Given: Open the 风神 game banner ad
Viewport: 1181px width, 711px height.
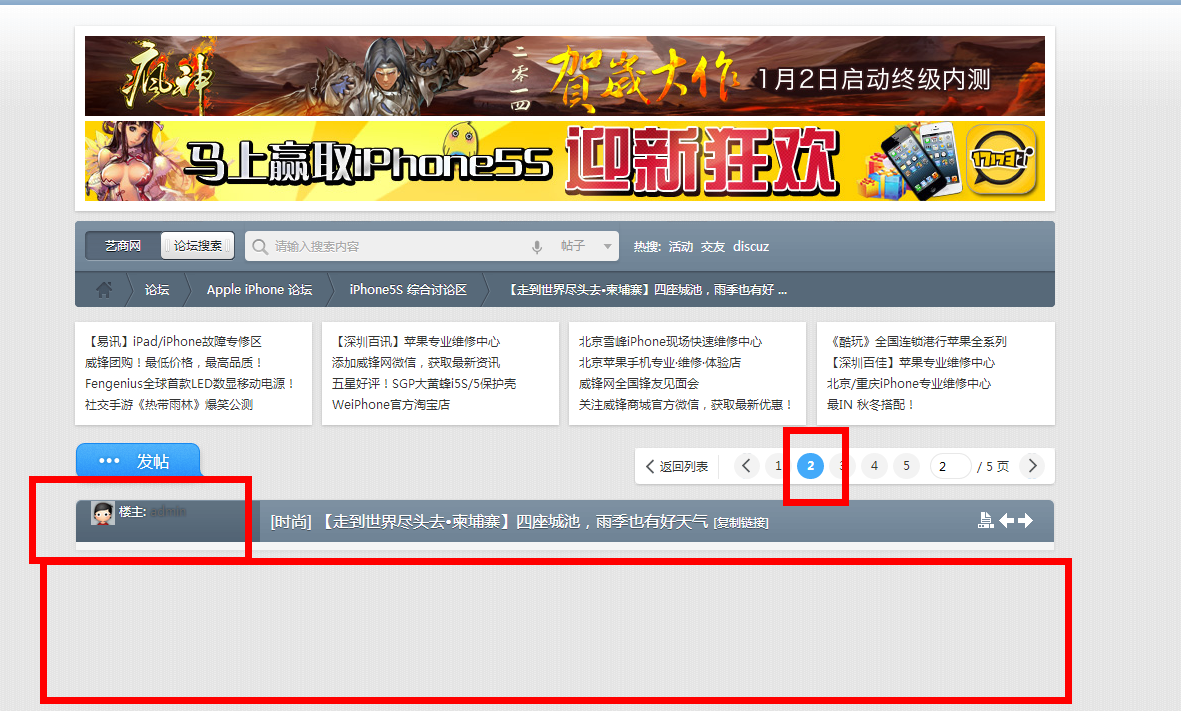Looking at the screenshot, I should [565, 76].
